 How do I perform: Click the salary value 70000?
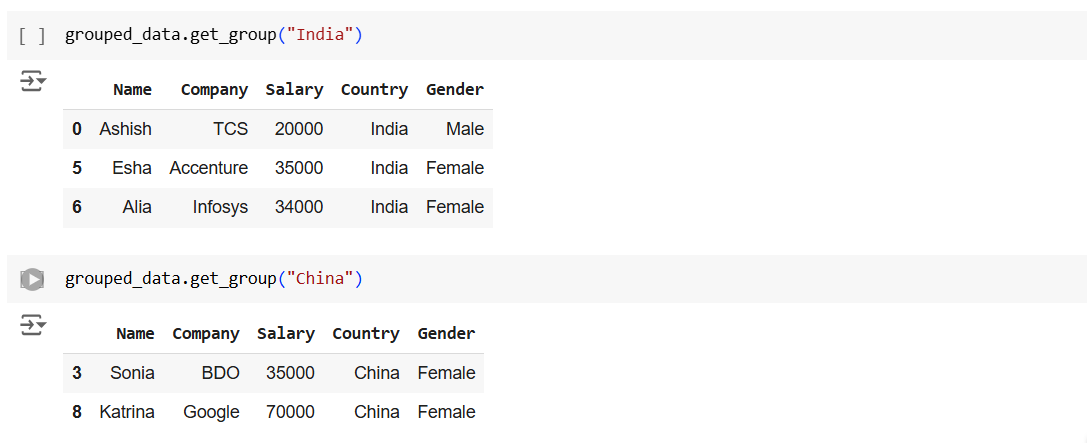coord(290,412)
